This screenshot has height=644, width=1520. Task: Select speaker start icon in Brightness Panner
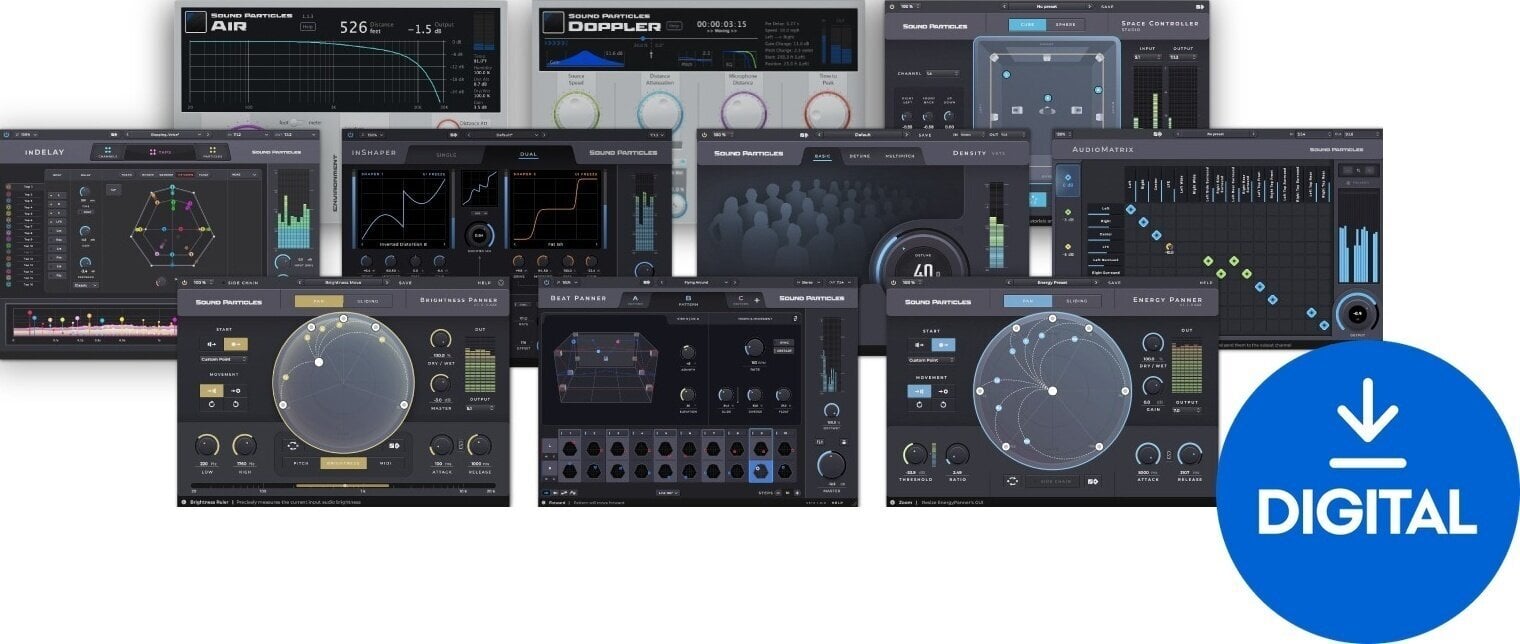[214, 345]
